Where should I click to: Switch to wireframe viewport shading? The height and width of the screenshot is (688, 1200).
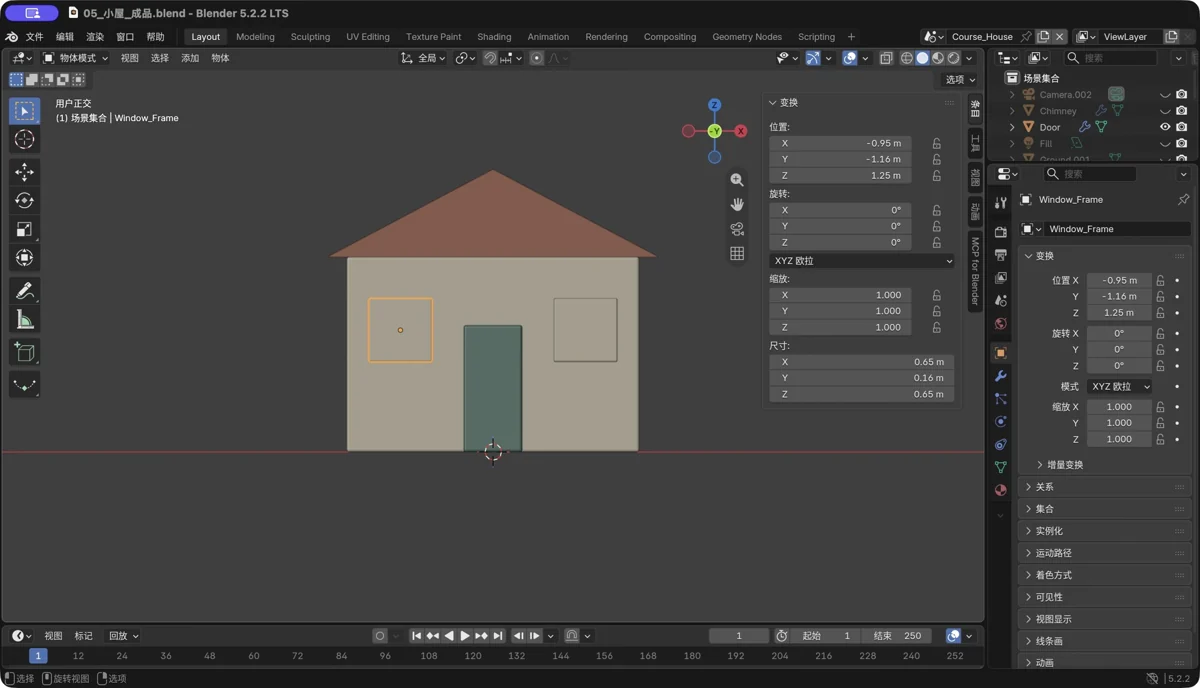[x=907, y=59]
